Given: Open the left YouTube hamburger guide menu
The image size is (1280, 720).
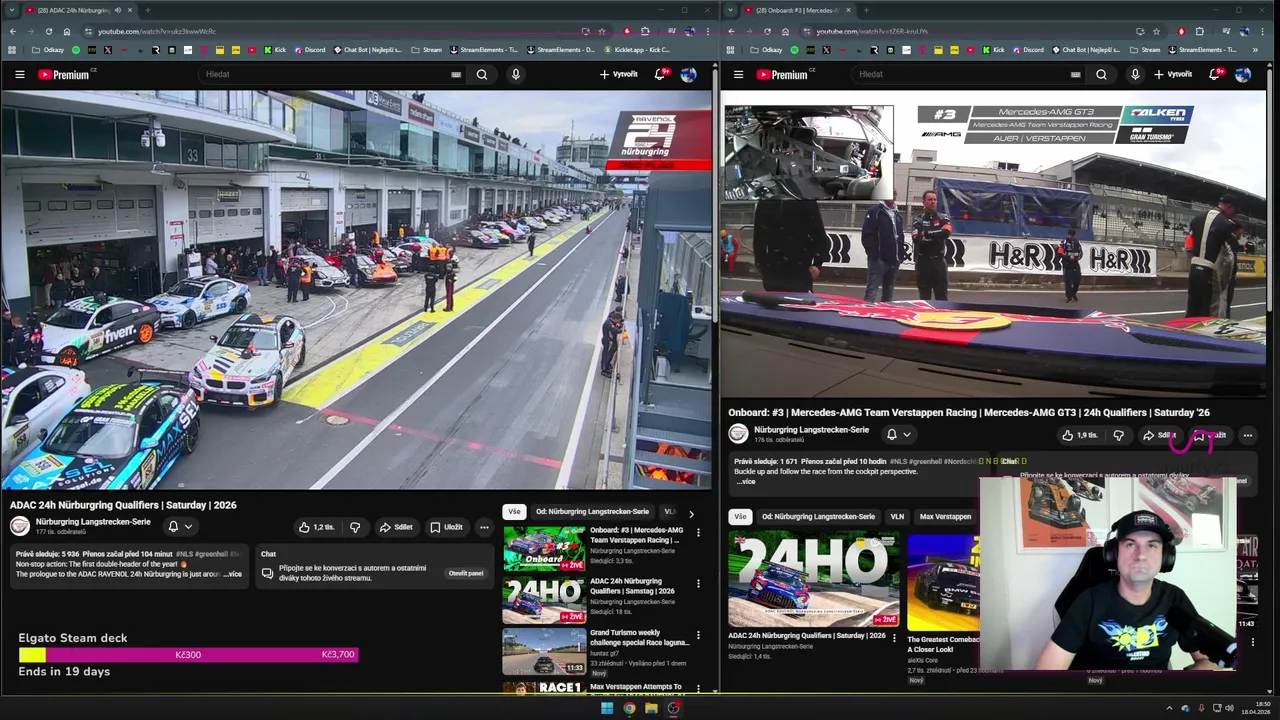Looking at the screenshot, I should (x=19, y=74).
